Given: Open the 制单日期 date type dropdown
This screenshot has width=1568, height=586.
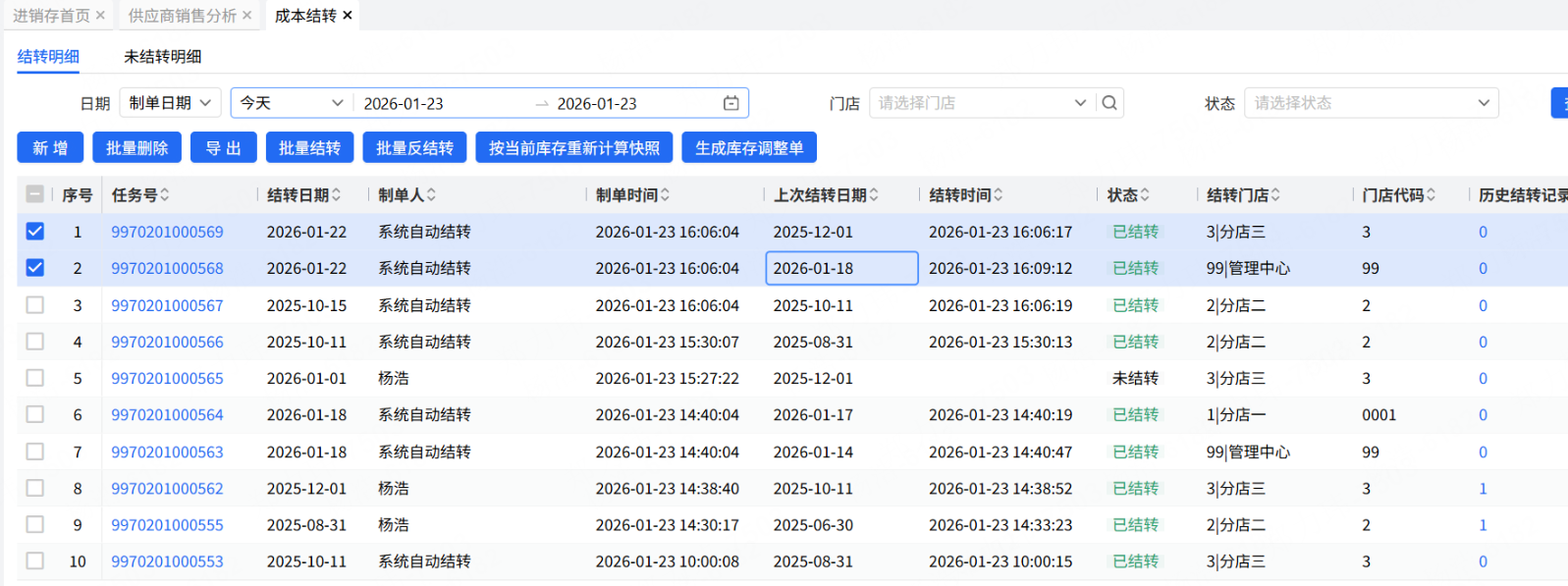Looking at the screenshot, I should click(171, 103).
